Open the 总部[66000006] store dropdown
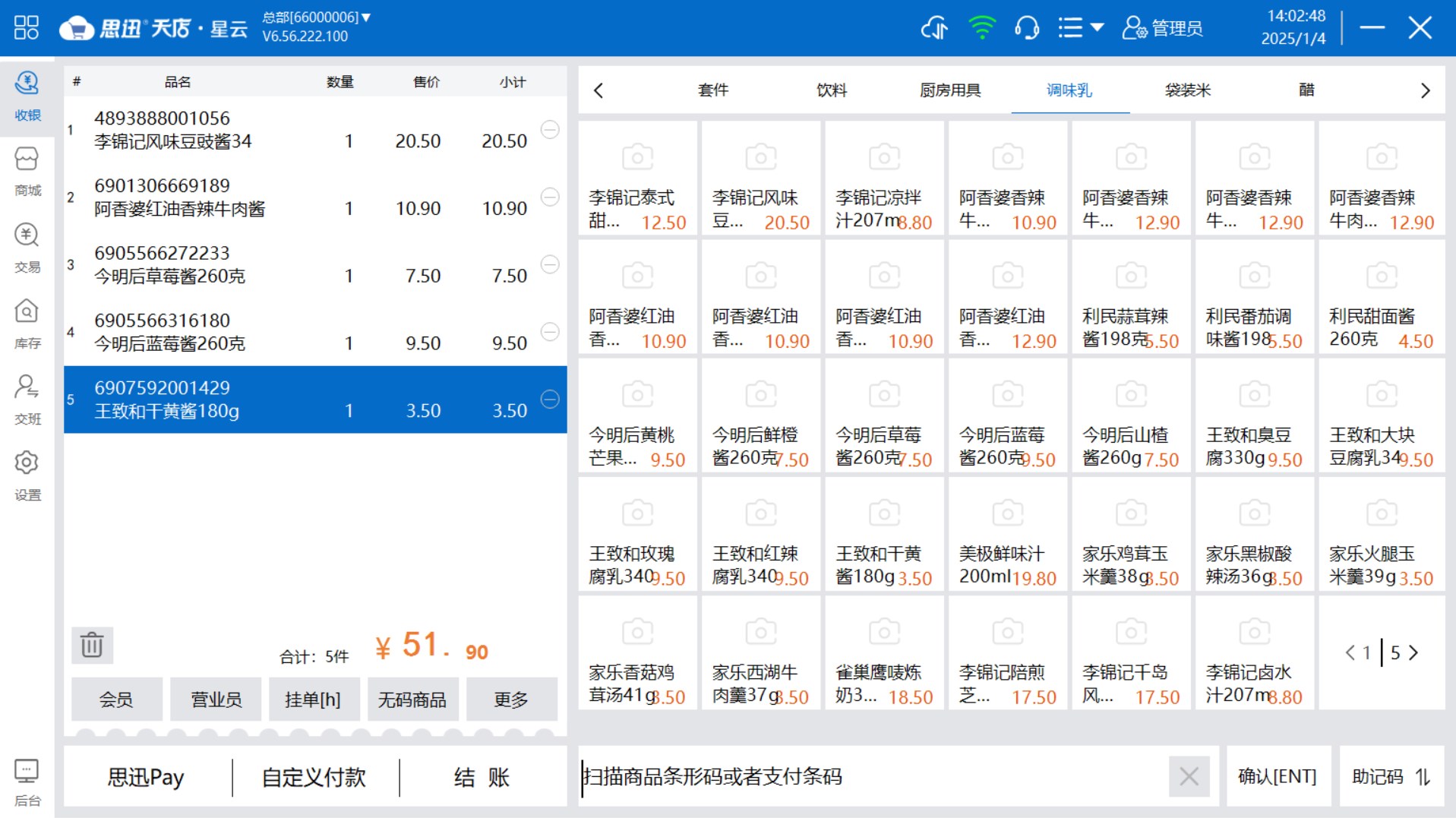 (x=314, y=17)
